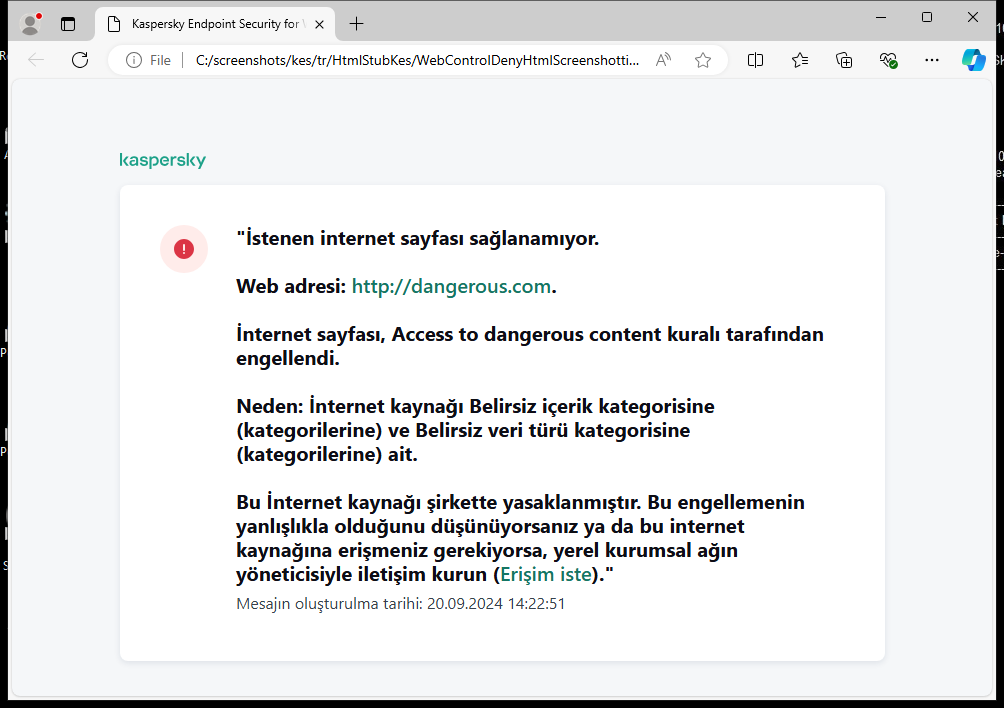This screenshot has width=1004, height=708.
Task: Select the Kaspersky Endpoint Security tab
Action: click(x=215, y=24)
